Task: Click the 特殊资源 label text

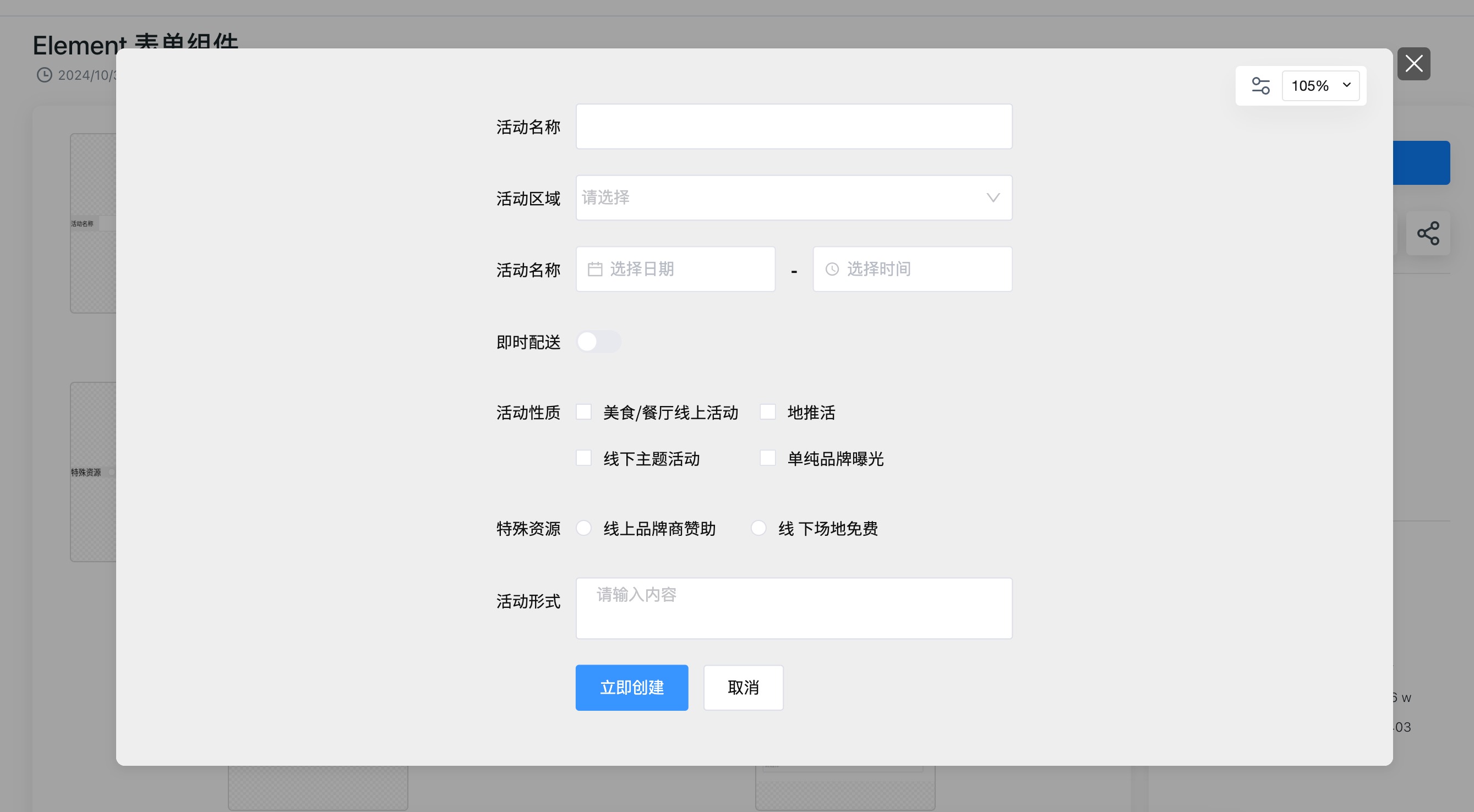Action: click(x=528, y=528)
